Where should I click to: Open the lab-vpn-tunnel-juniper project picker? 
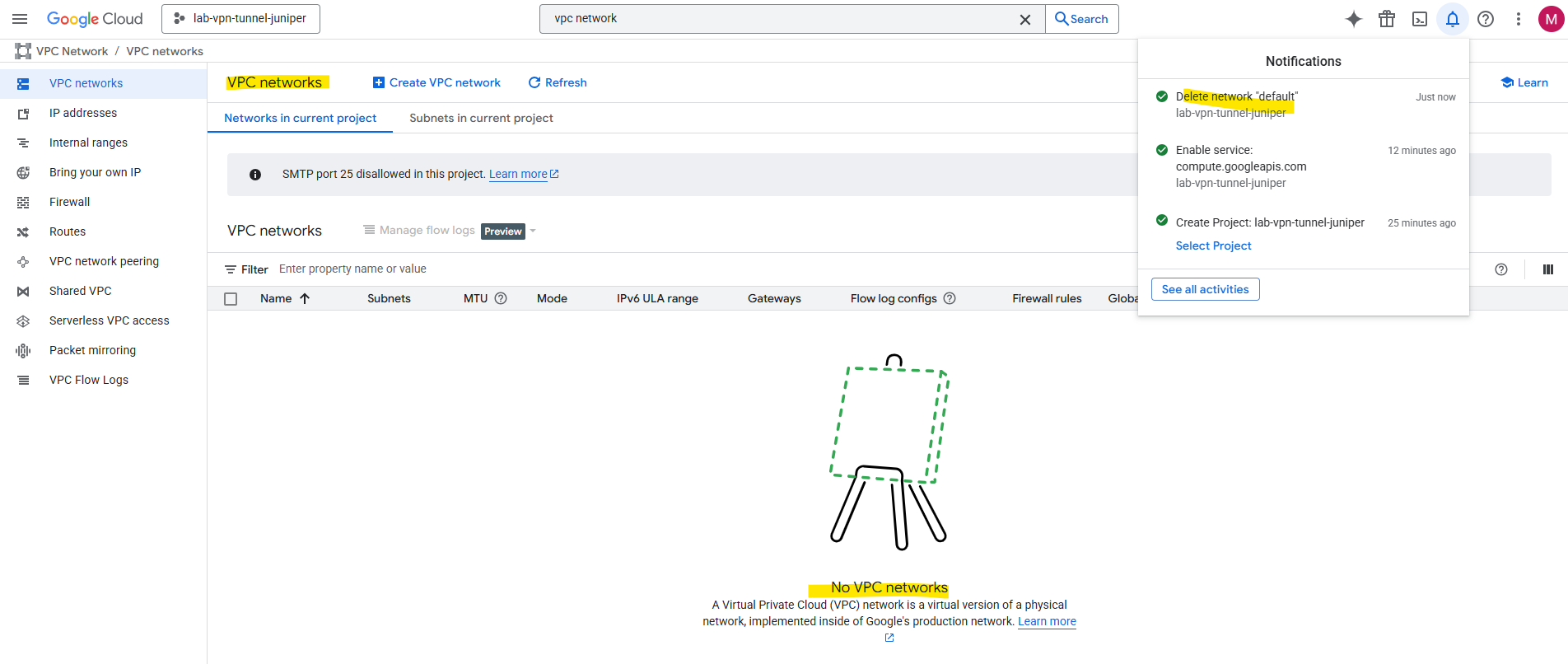pos(240,19)
